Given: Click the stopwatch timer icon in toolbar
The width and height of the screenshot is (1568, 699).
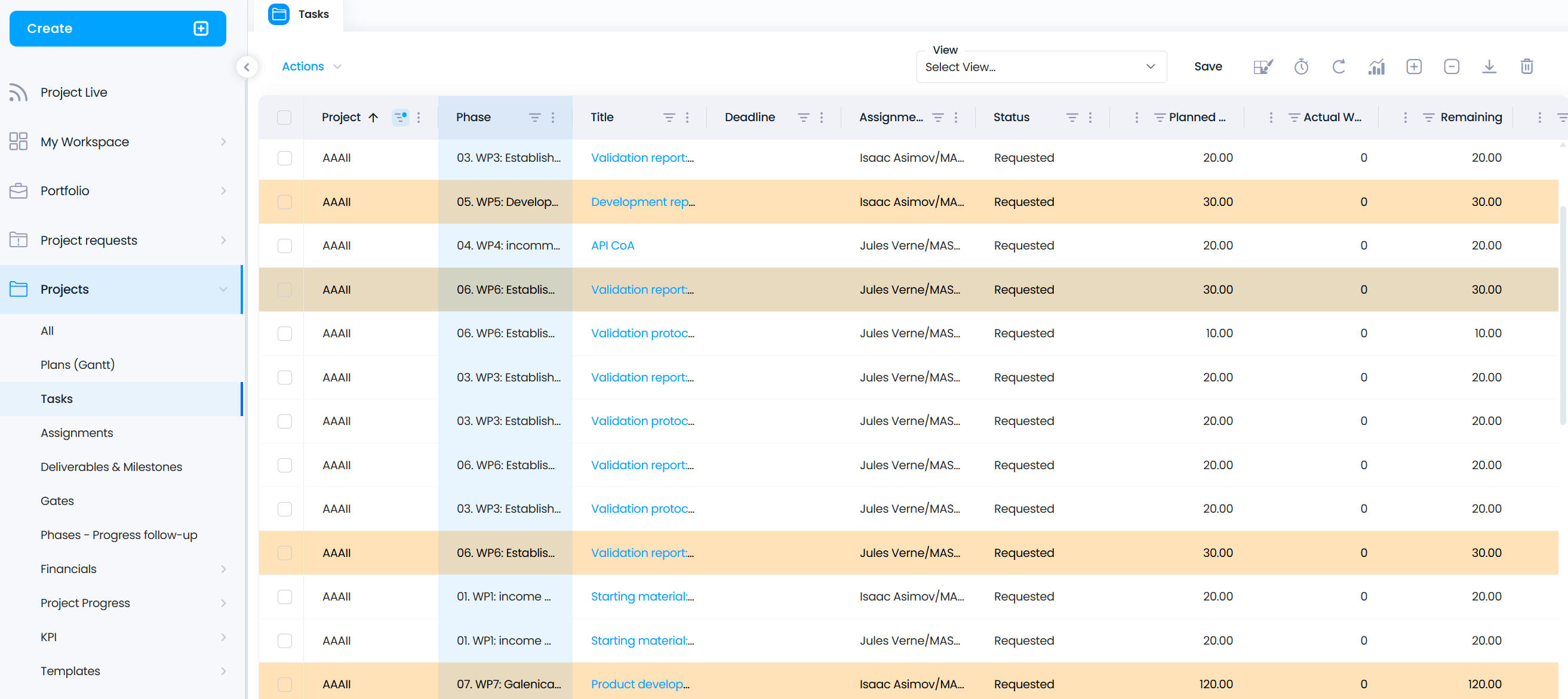Looking at the screenshot, I should (1300, 66).
